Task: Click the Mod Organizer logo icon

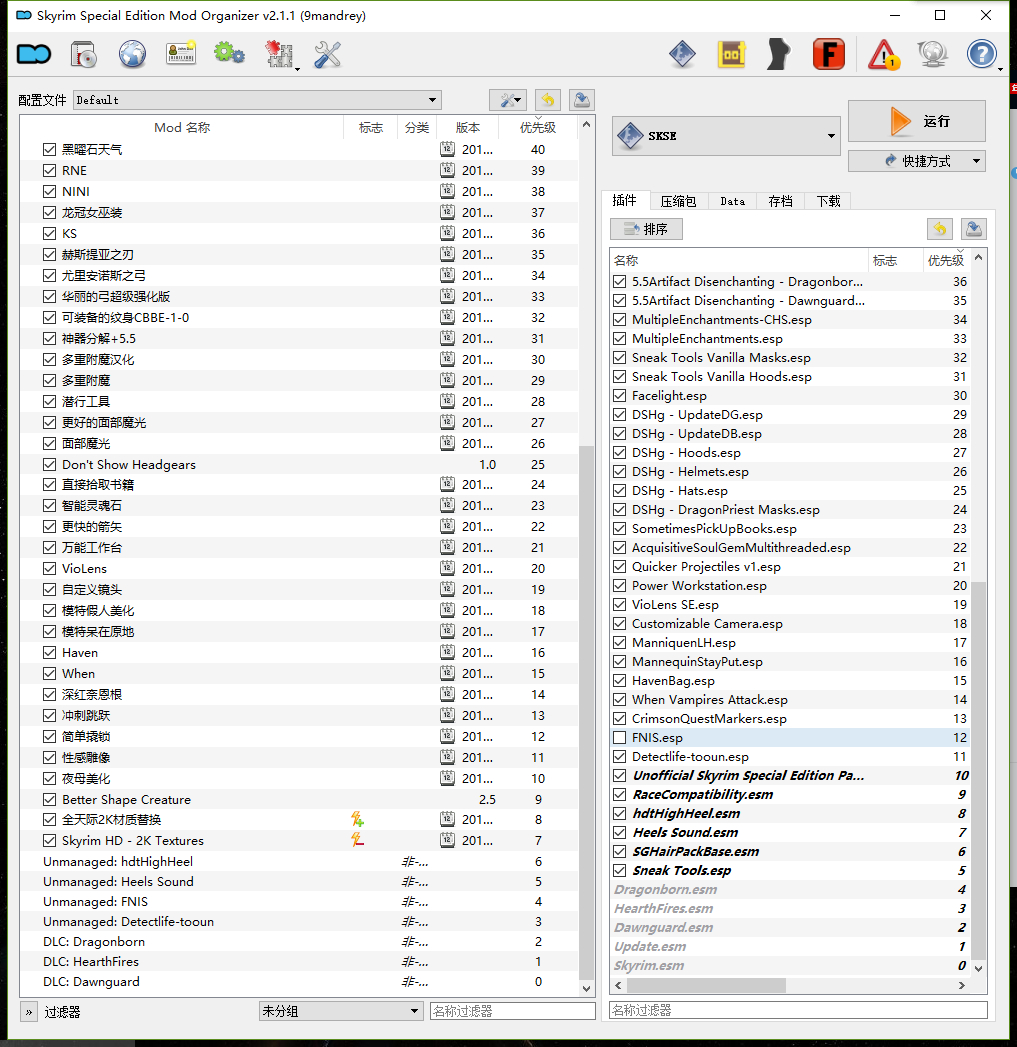Action: pyautogui.click(x=34, y=54)
